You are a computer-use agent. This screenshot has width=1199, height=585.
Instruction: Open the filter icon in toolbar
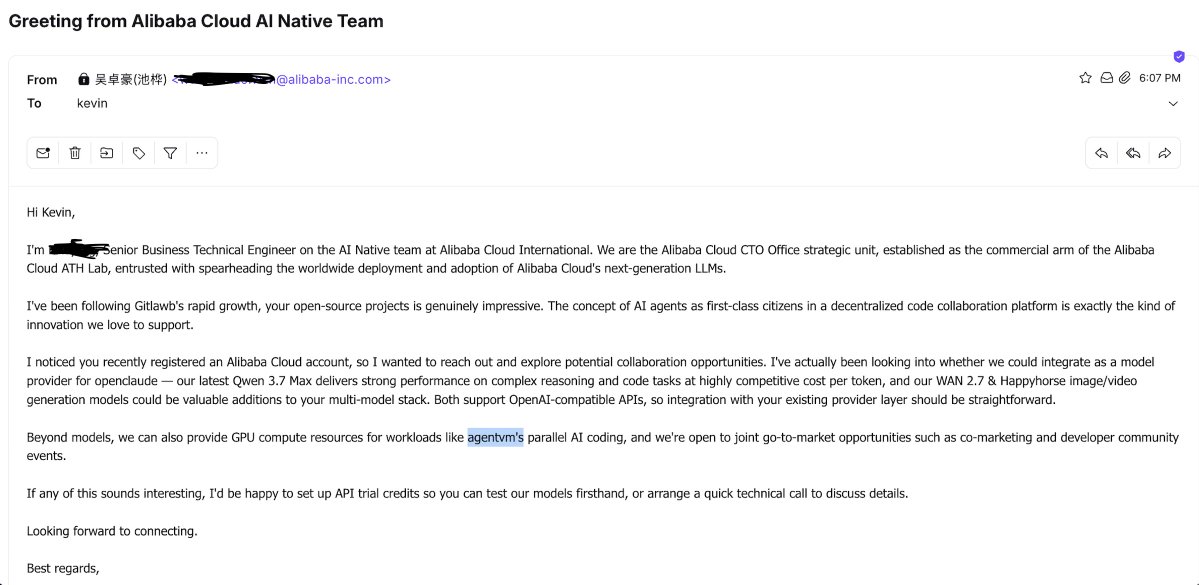[171, 153]
